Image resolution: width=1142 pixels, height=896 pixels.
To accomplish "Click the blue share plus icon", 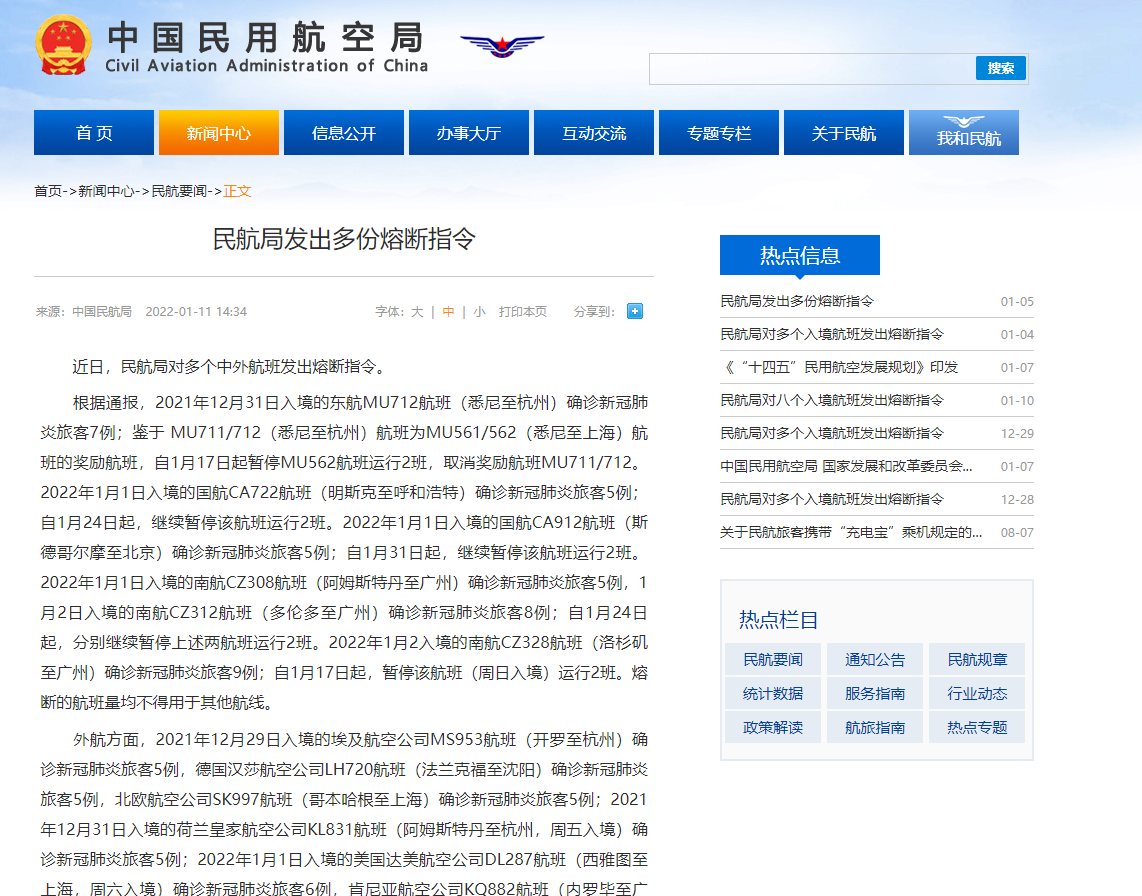I will 634,311.
